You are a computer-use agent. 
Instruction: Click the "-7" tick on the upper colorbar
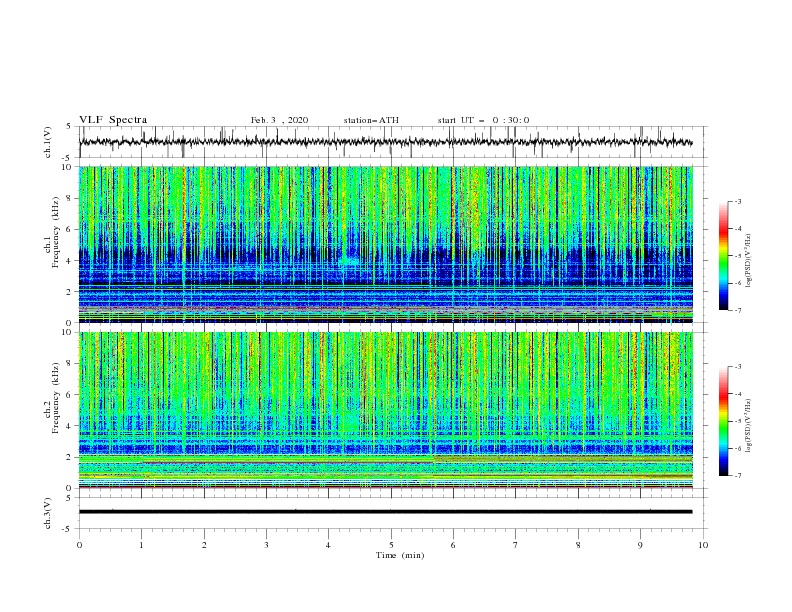click(x=738, y=310)
